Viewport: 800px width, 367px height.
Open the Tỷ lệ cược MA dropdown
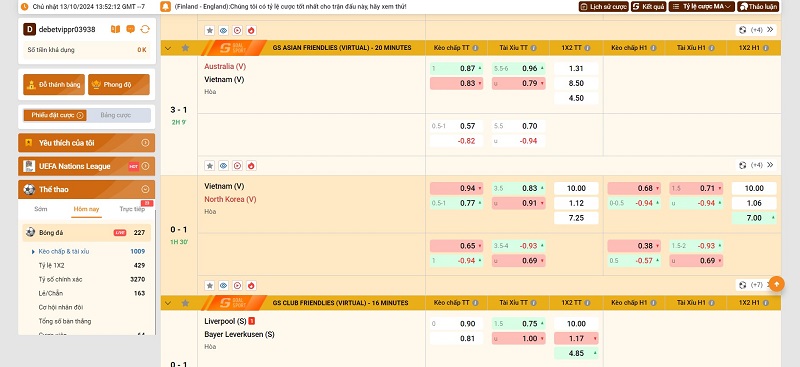(702, 7)
